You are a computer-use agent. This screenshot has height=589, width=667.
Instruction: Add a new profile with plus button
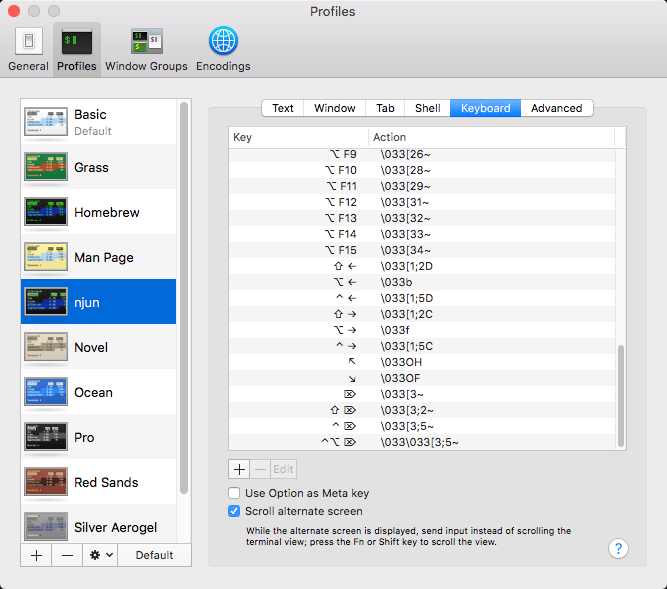[x=37, y=555]
